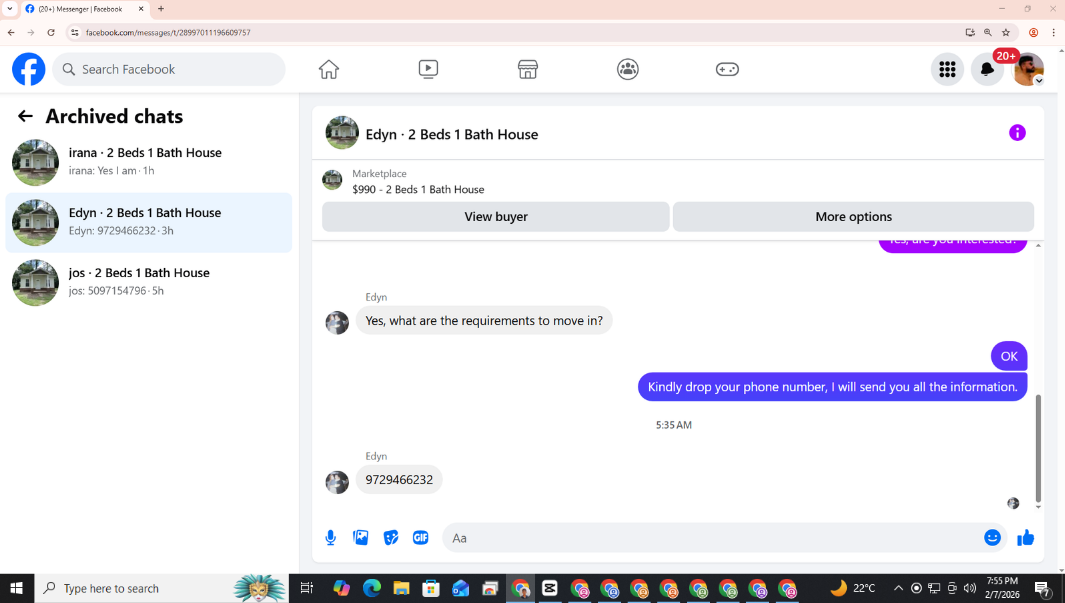Click the seen-by avatar indicator
The height and width of the screenshot is (603, 1065).
click(x=1013, y=503)
